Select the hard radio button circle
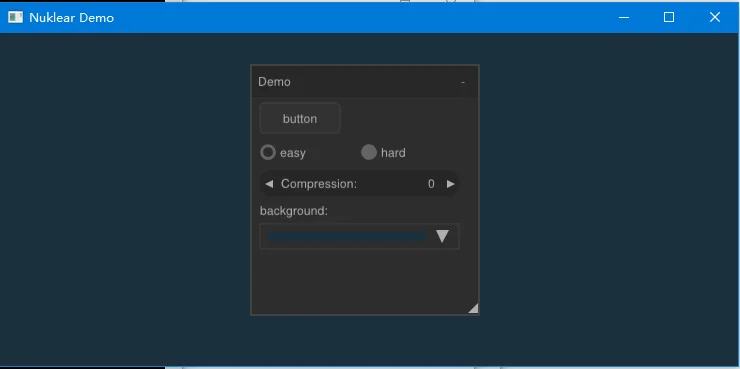The width and height of the screenshot is (740, 369). [369, 152]
